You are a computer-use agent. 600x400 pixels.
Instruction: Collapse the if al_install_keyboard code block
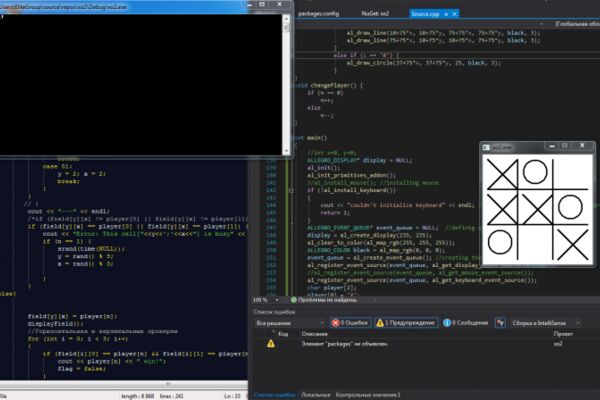(291, 190)
